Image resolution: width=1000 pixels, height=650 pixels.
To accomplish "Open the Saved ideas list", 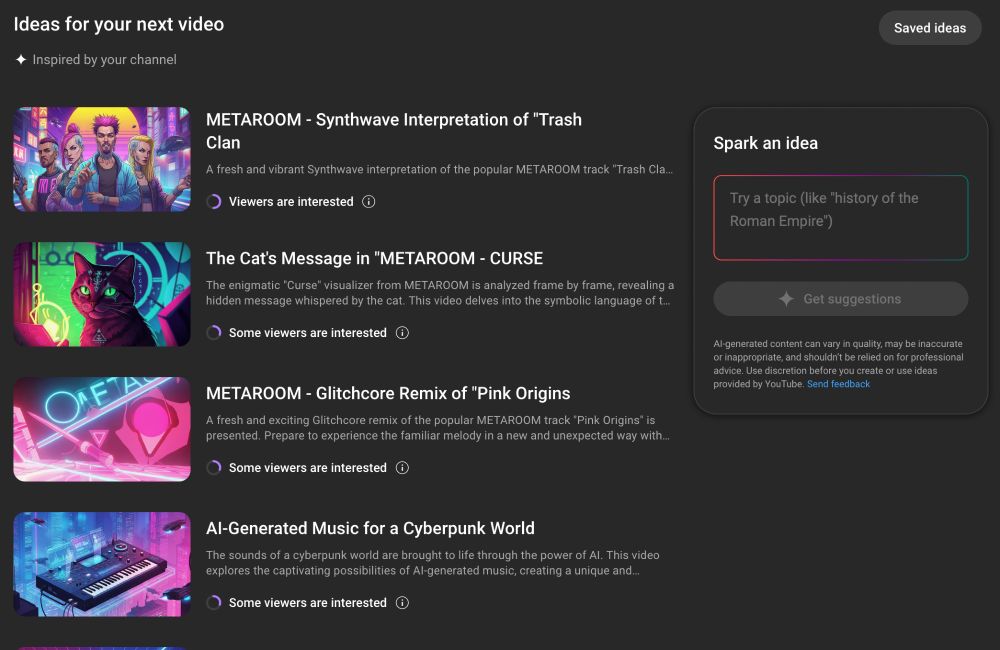I will (929, 28).
